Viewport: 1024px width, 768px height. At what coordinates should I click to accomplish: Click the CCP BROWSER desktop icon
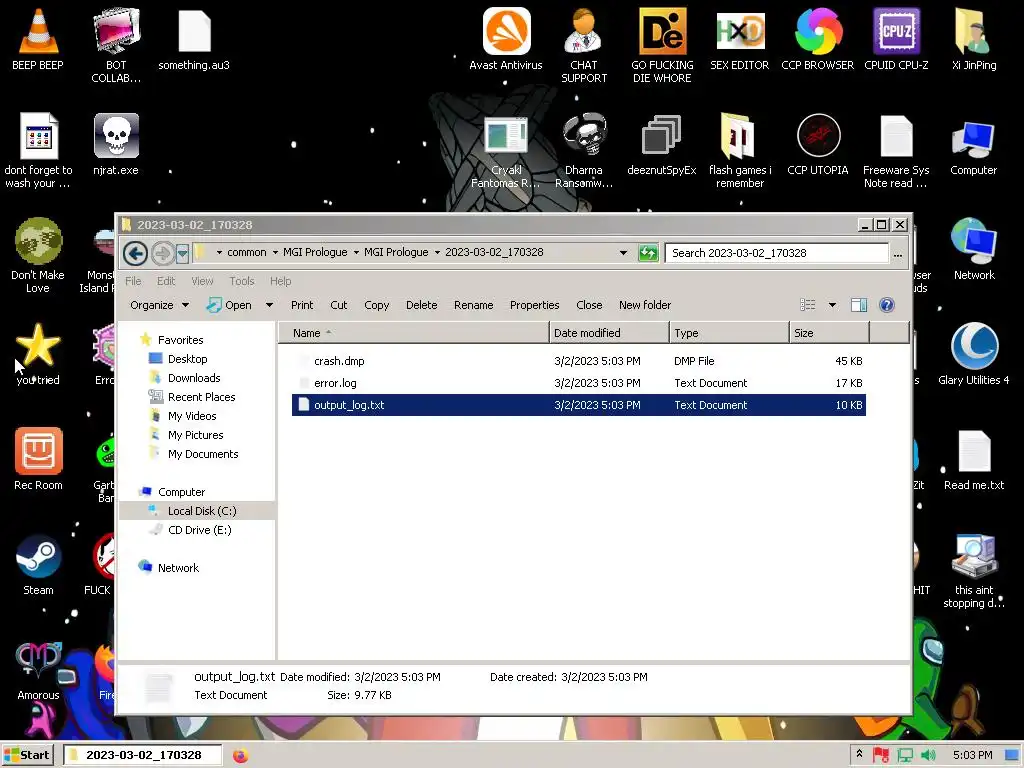click(x=818, y=39)
